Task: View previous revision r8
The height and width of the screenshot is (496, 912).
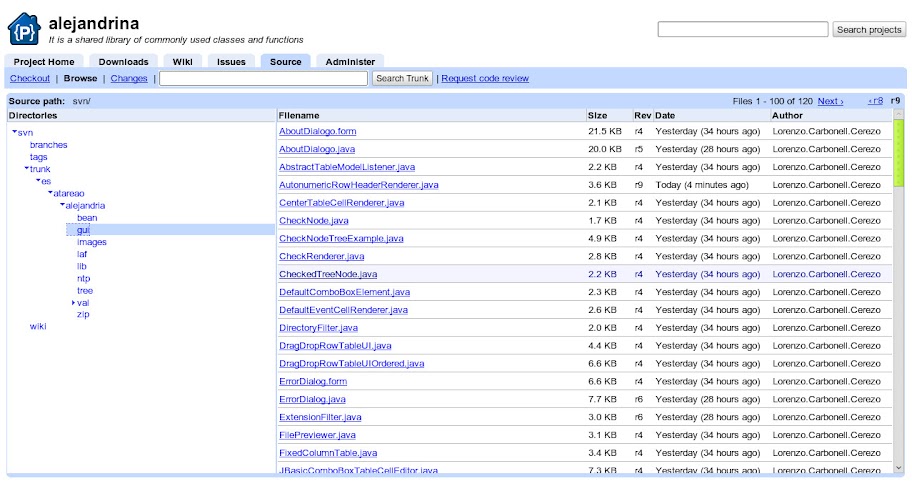Action: (875, 101)
